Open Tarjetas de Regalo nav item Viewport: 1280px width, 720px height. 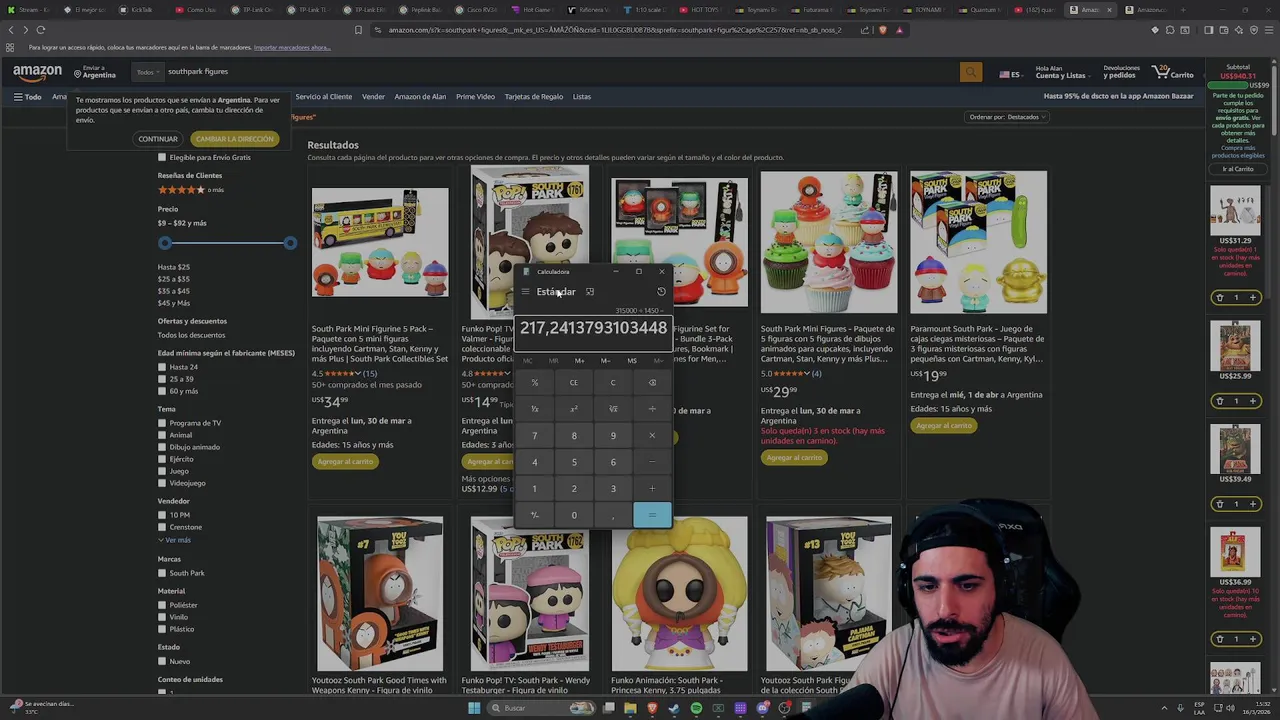click(x=534, y=97)
